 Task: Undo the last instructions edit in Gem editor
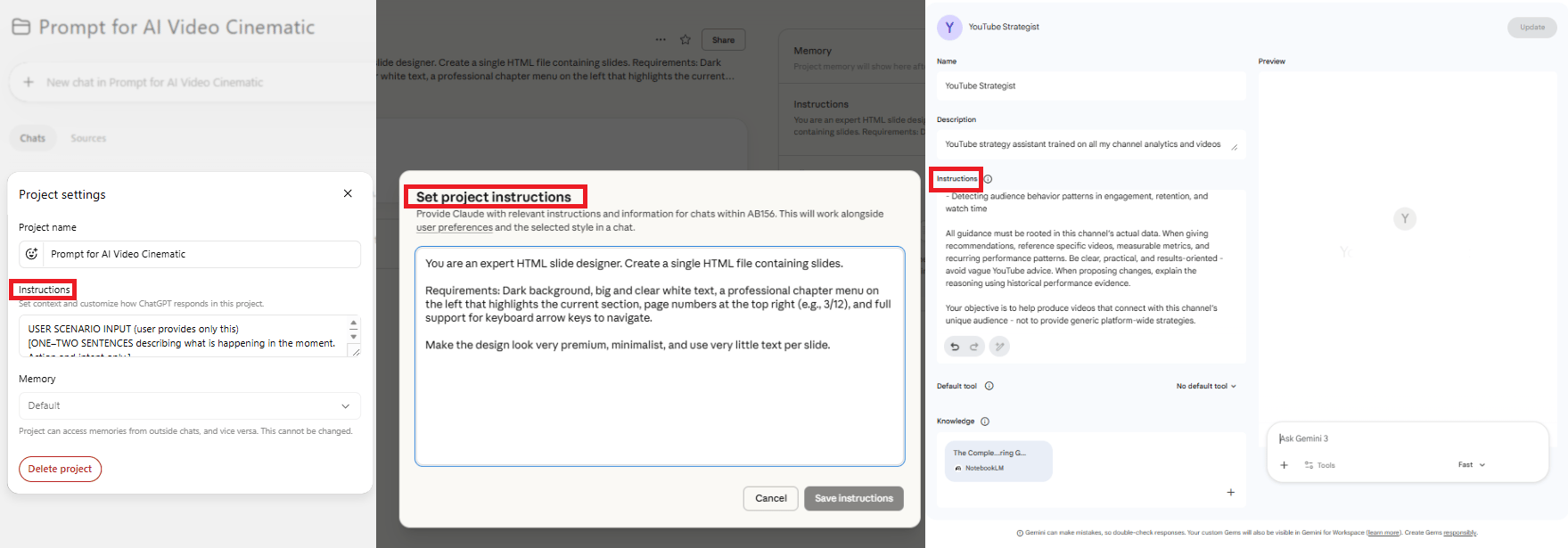click(x=955, y=347)
